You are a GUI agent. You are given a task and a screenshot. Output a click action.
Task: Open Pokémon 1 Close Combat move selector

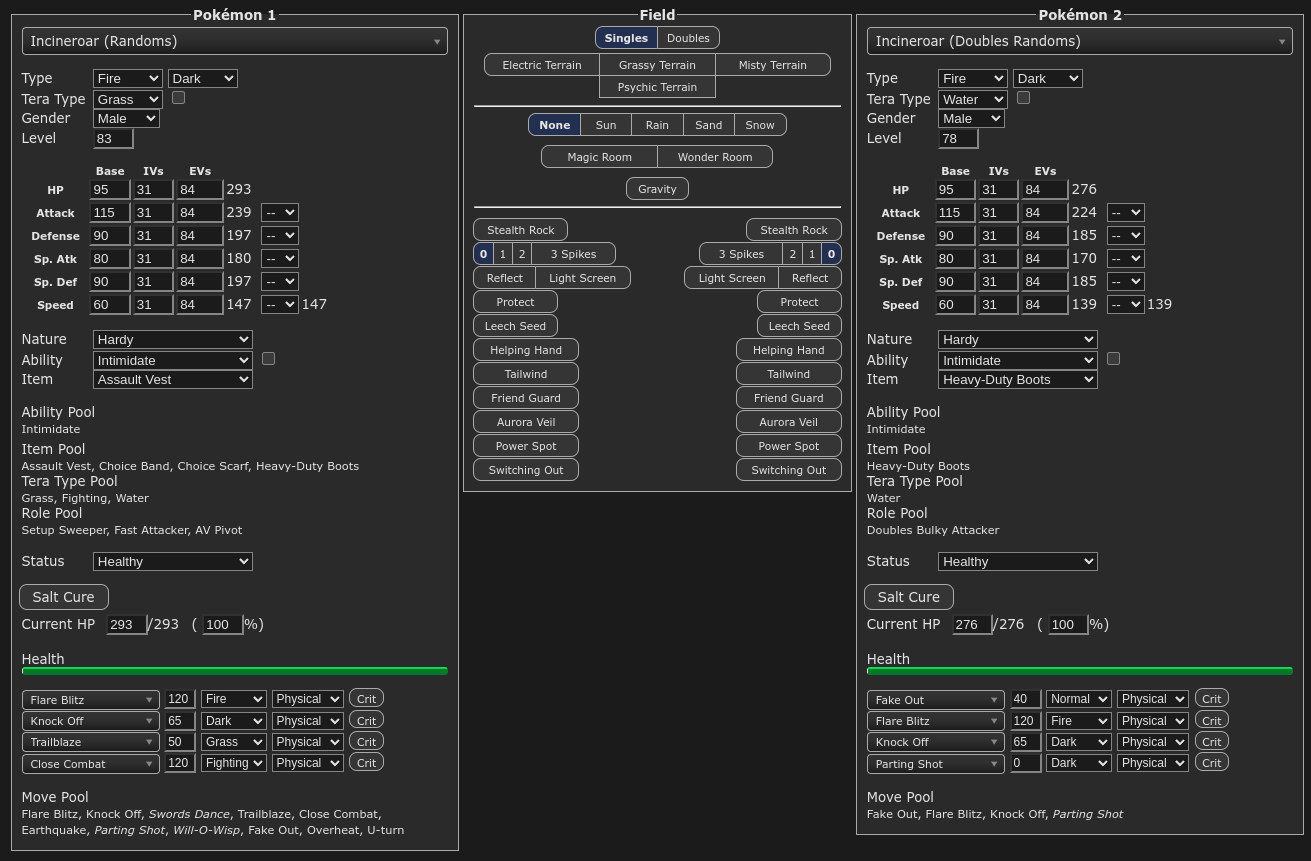point(91,764)
